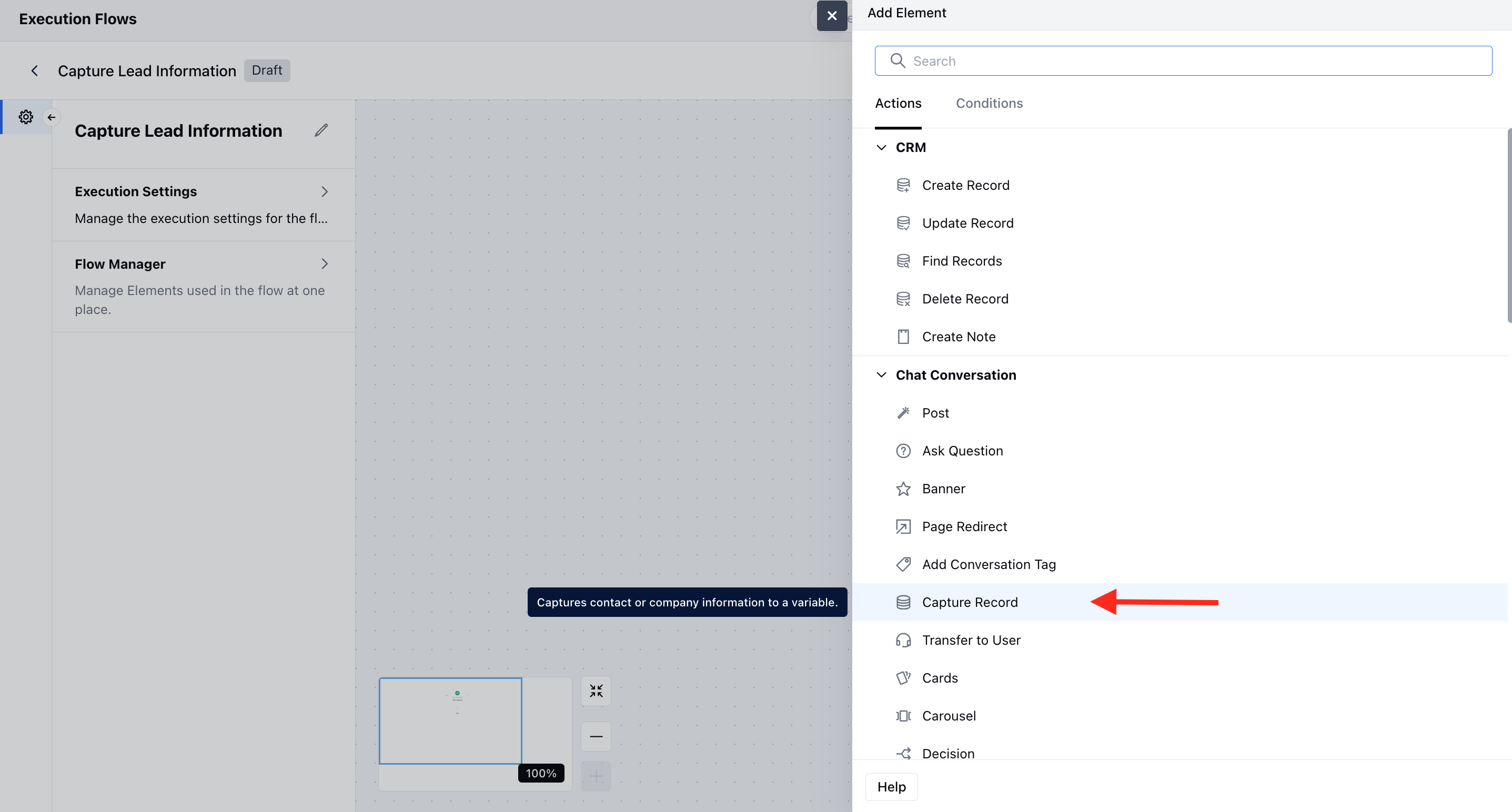Click the Page Redirect arrow icon
Image resolution: width=1512 pixels, height=812 pixels.
(x=903, y=526)
